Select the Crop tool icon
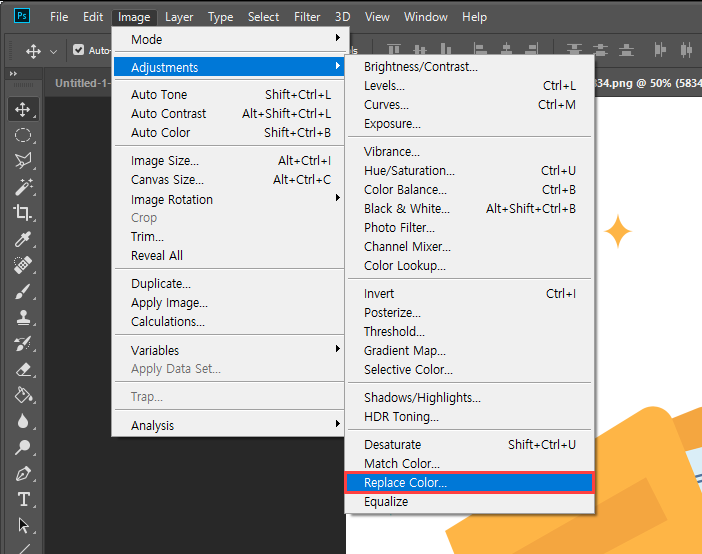 point(23,213)
